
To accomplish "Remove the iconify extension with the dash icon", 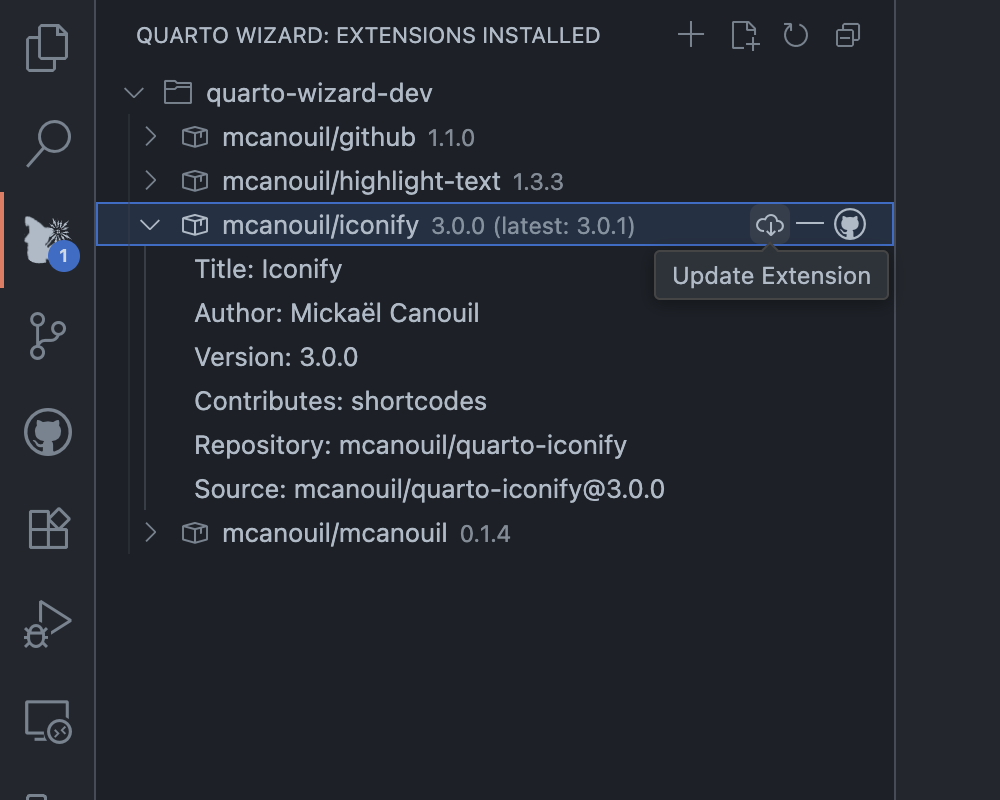I will coord(810,225).
